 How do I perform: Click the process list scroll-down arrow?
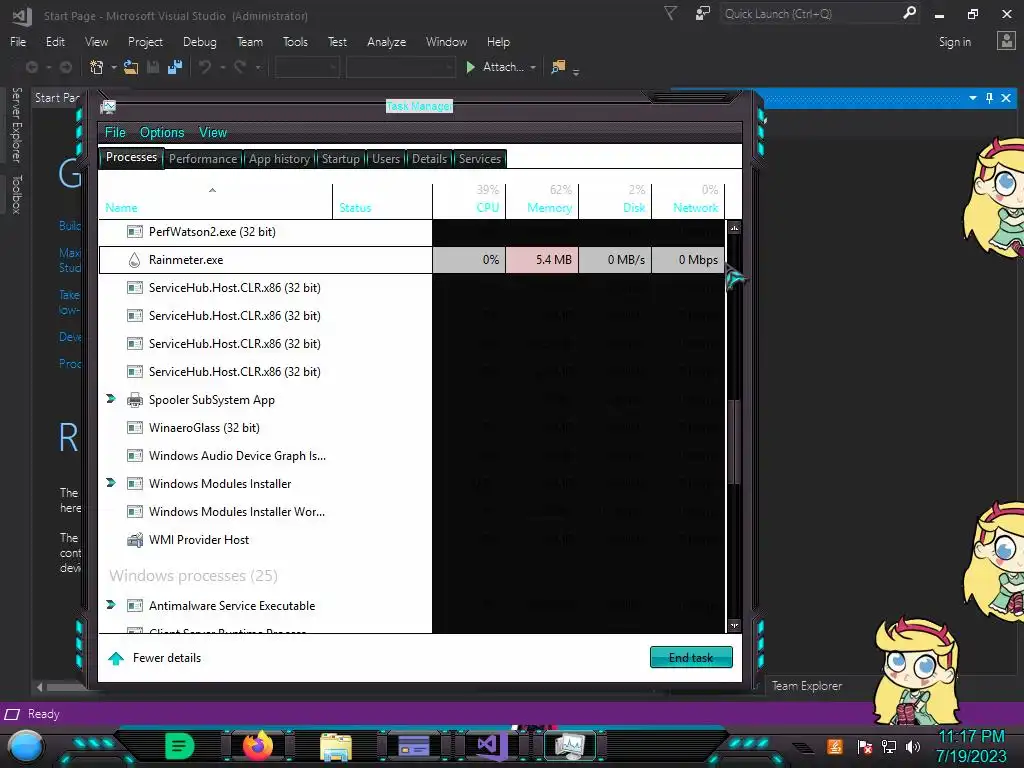pos(734,625)
